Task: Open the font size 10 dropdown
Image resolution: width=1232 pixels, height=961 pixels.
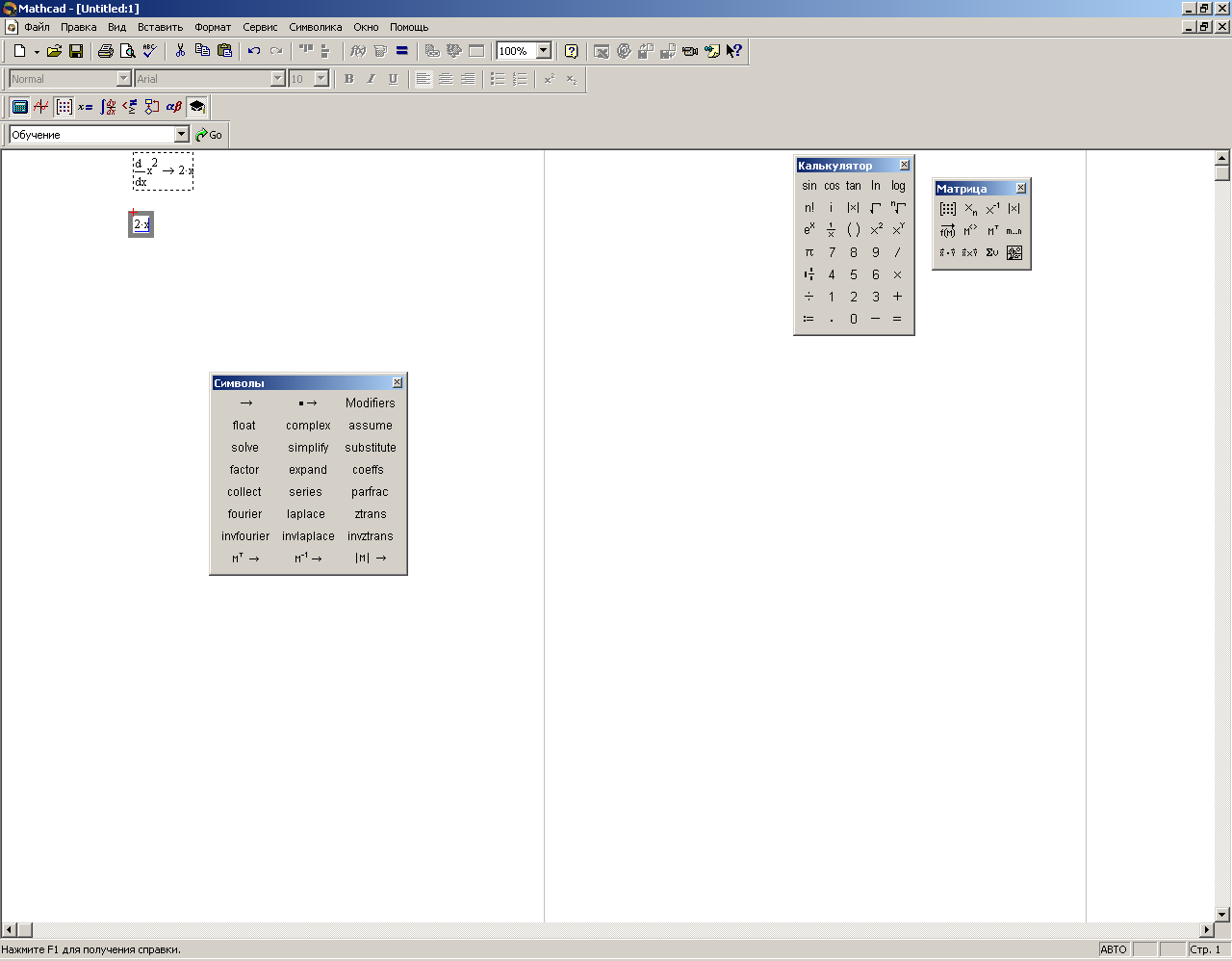Action: (x=321, y=79)
